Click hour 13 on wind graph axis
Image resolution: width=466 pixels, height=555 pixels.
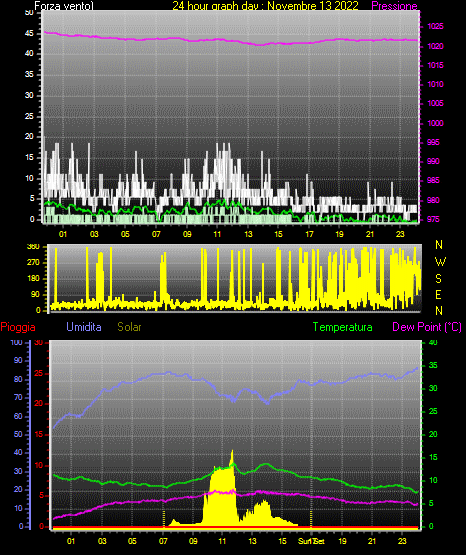[248, 234]
